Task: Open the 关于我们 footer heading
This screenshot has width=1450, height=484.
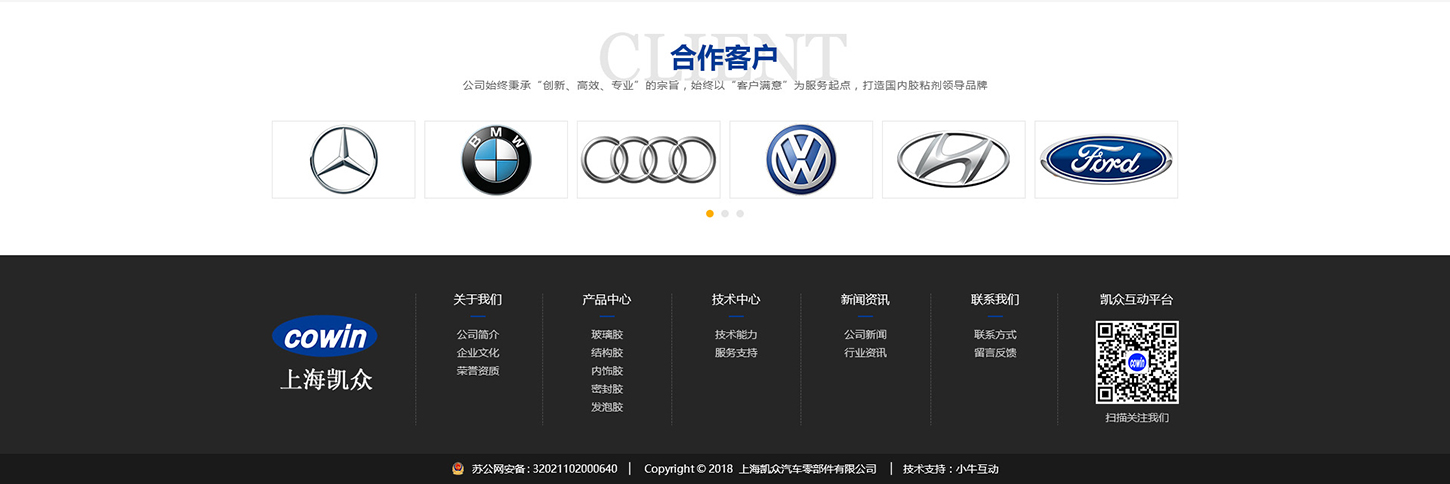Action: pyautogui.click(x=477, y=299)
